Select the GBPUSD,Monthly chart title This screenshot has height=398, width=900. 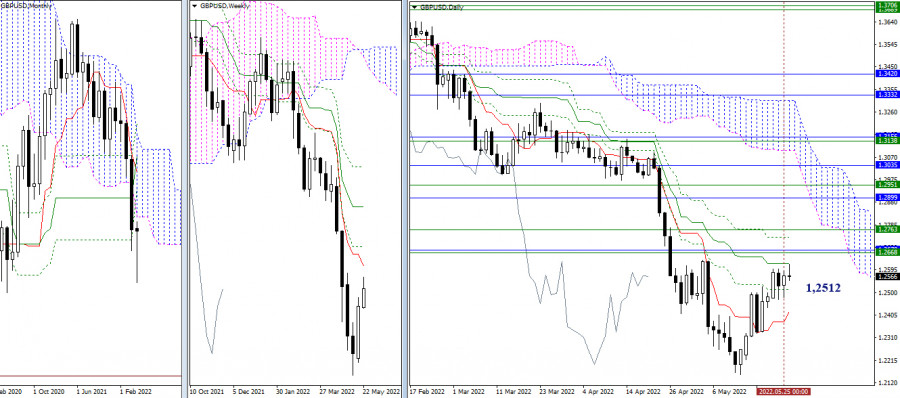(x=27, y=5)
